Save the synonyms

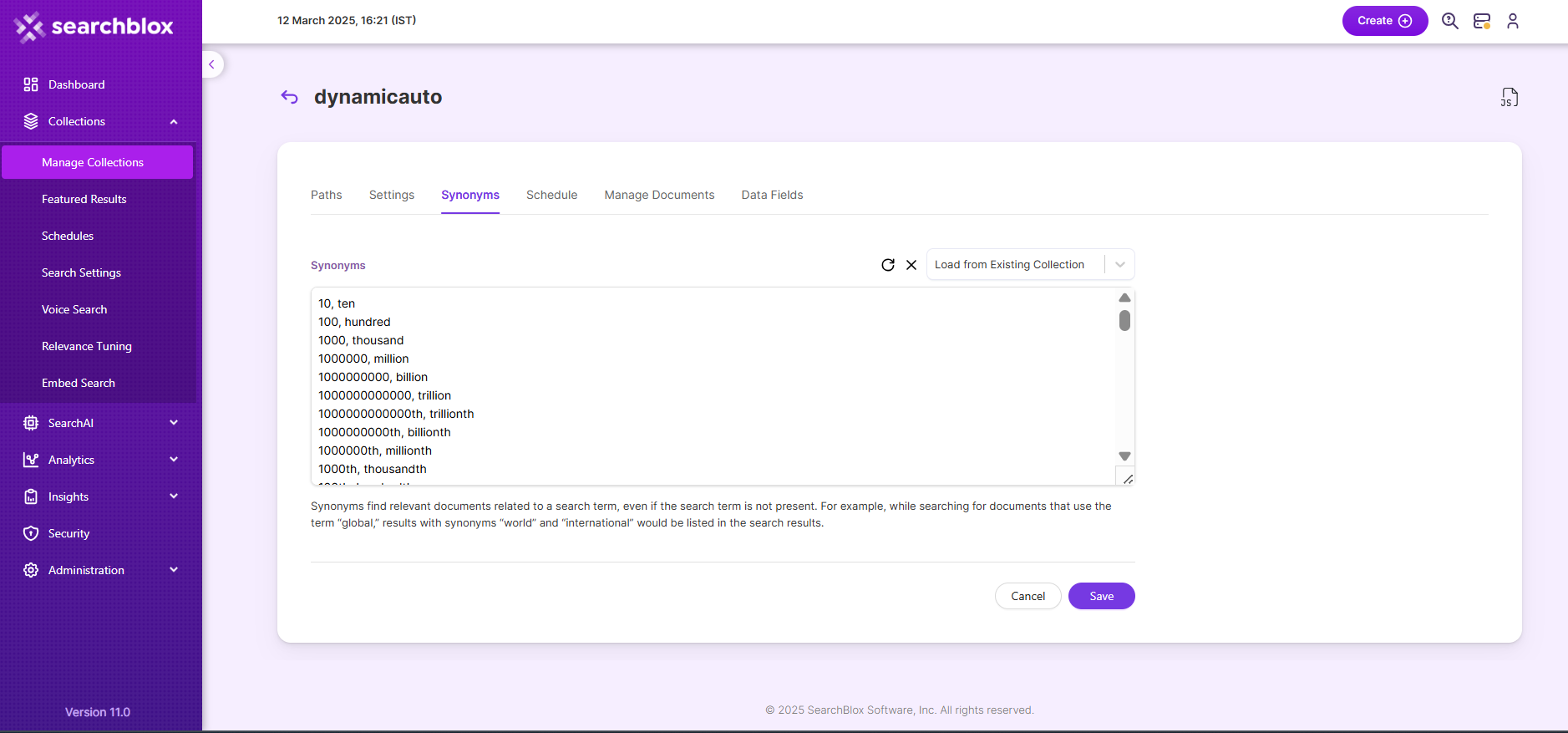click(1101, 596)
